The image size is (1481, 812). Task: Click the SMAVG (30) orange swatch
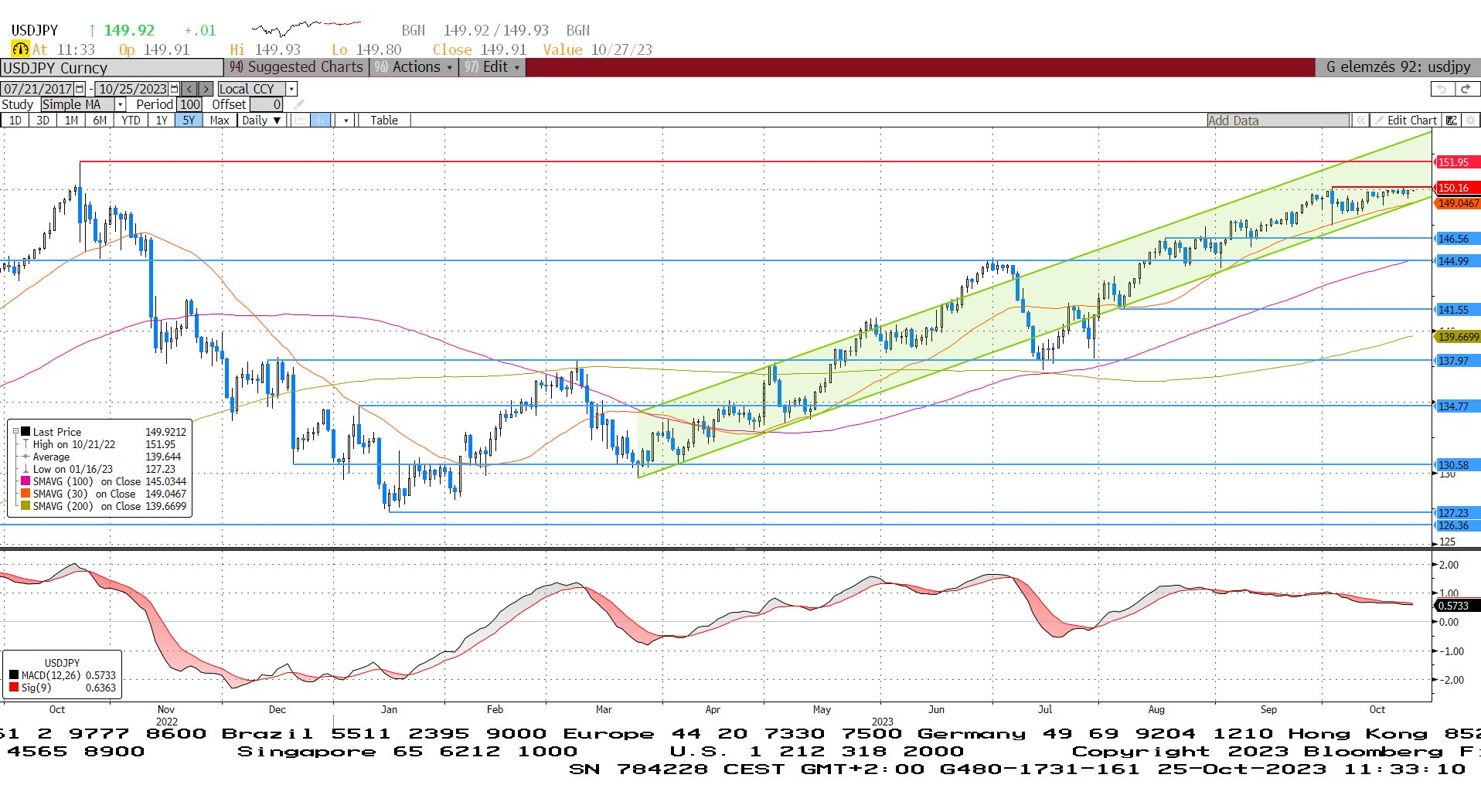pyautogui.click(x=26, y=493)
